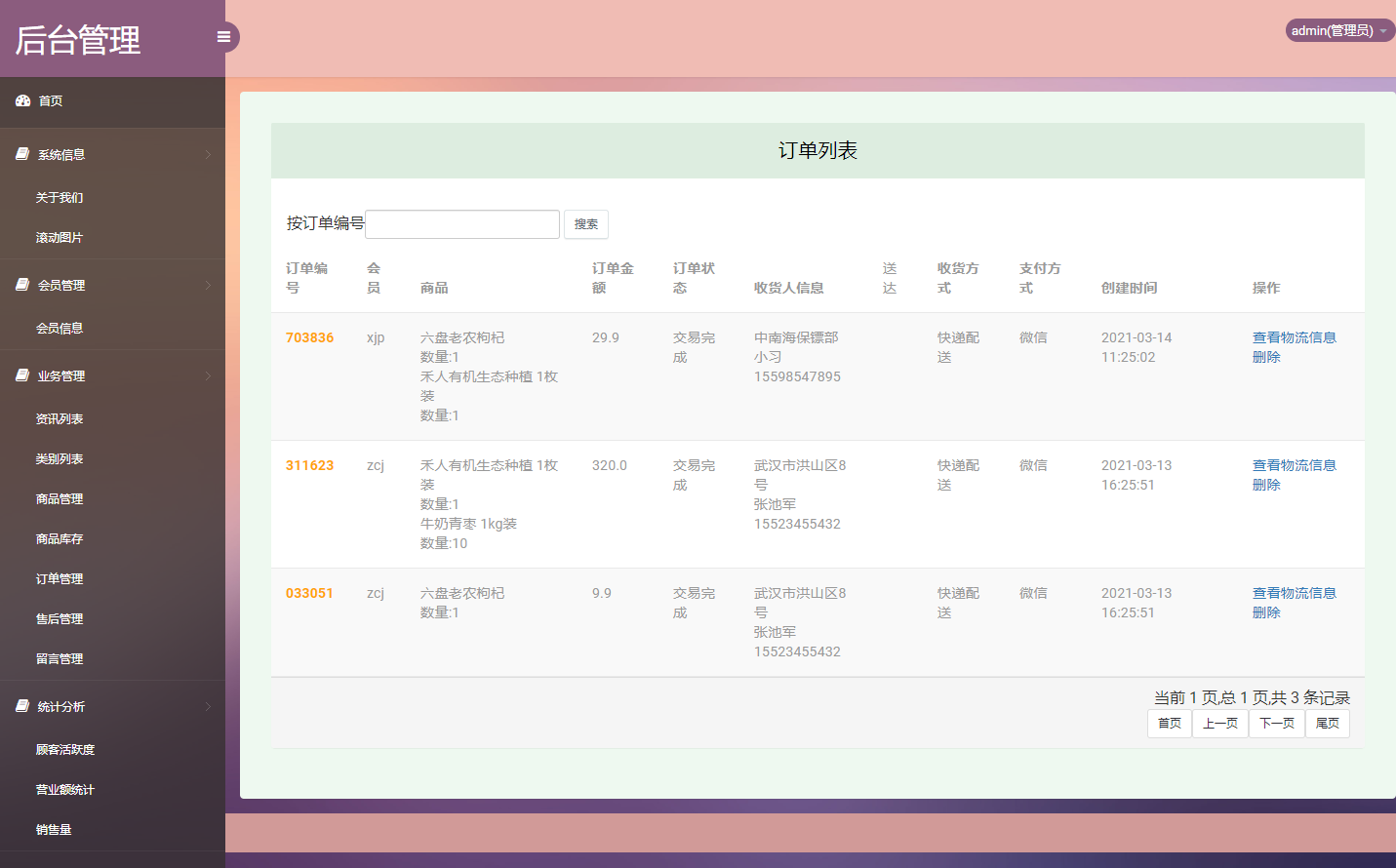Screen dimensions: 1396x868
Task: Go to 尾页 last page
Action: [1328, 723]
